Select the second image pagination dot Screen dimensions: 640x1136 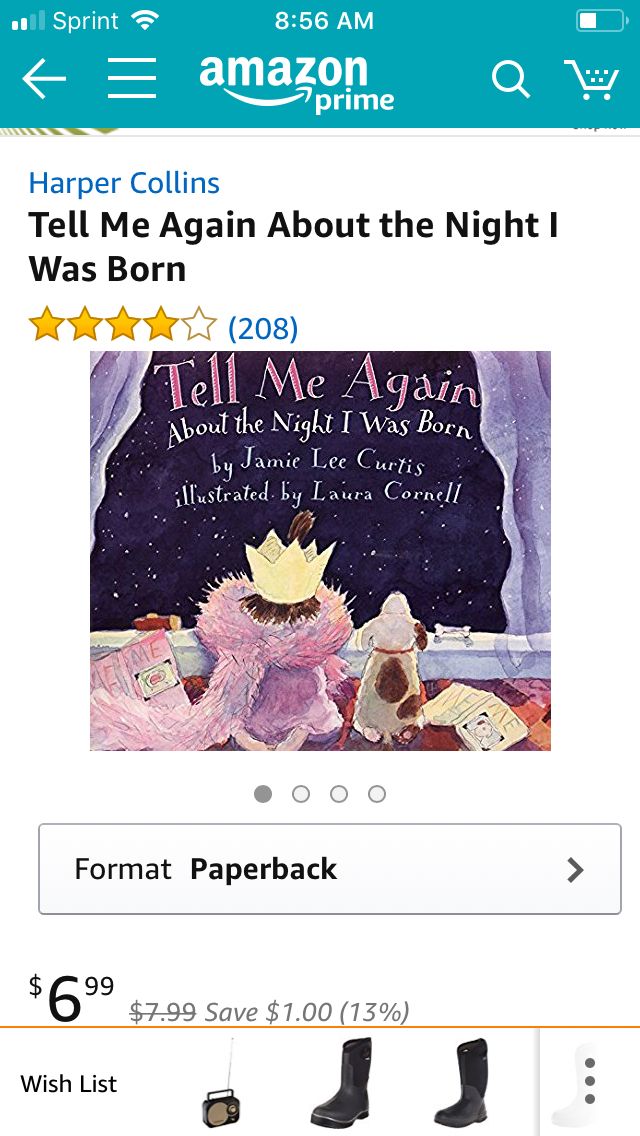(x=301, y=794)
